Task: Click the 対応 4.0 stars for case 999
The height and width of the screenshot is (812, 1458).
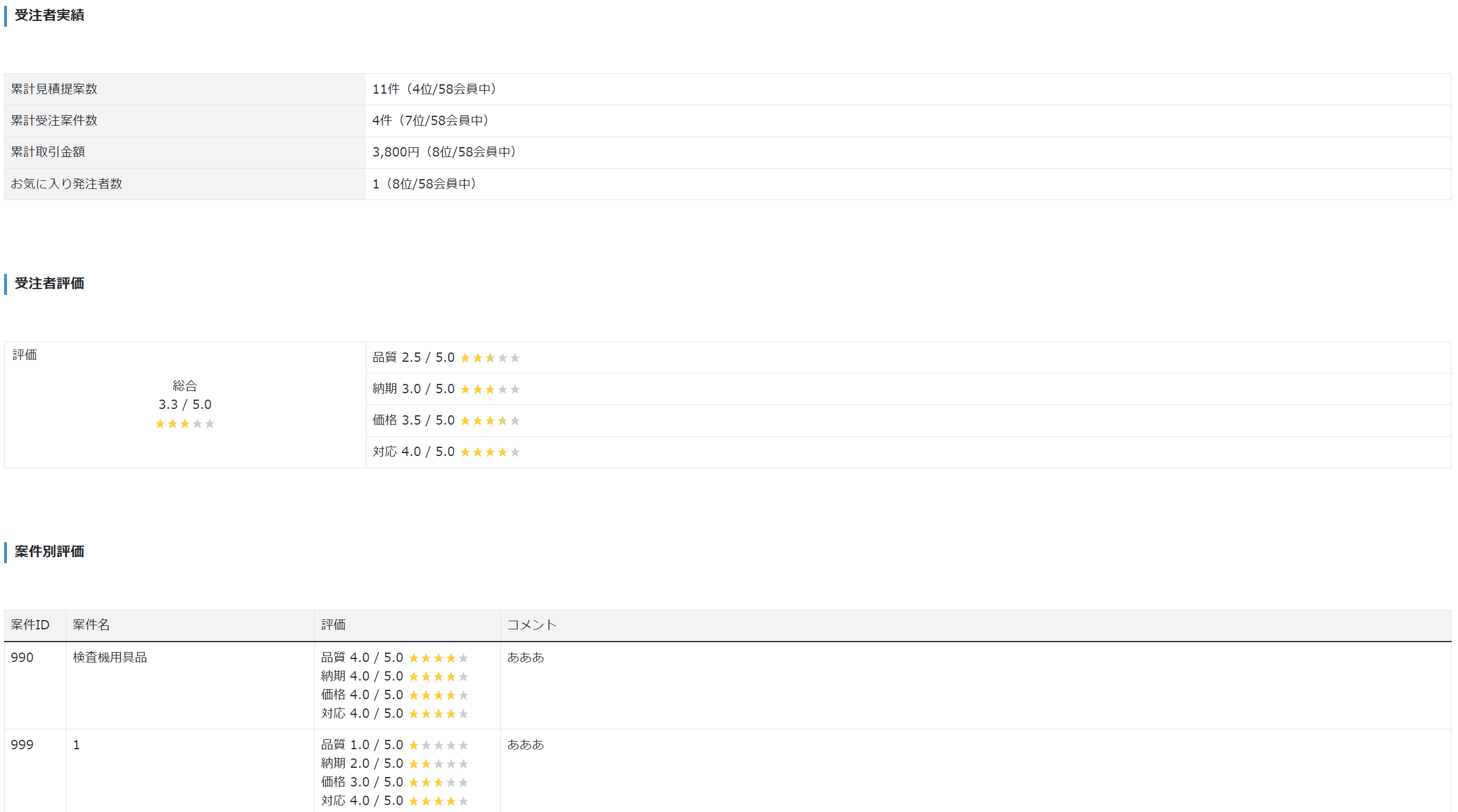Action: coord(439,801)
